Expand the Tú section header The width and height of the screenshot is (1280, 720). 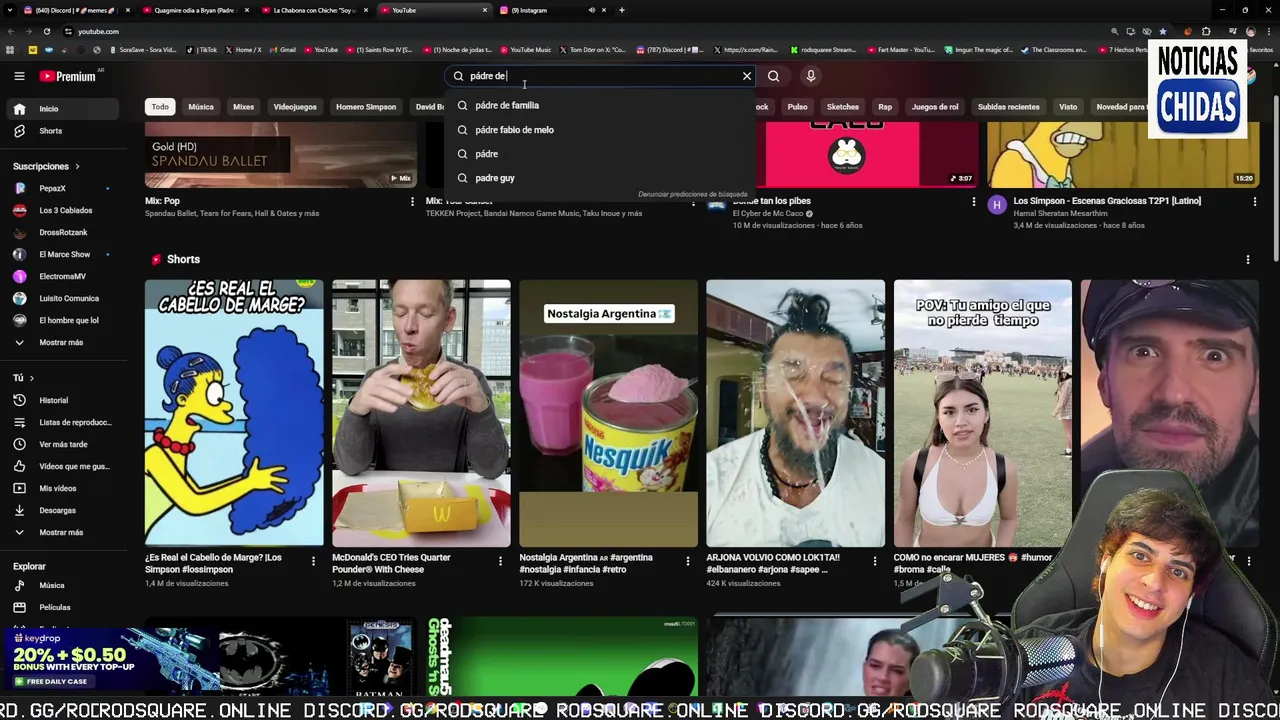23,378
